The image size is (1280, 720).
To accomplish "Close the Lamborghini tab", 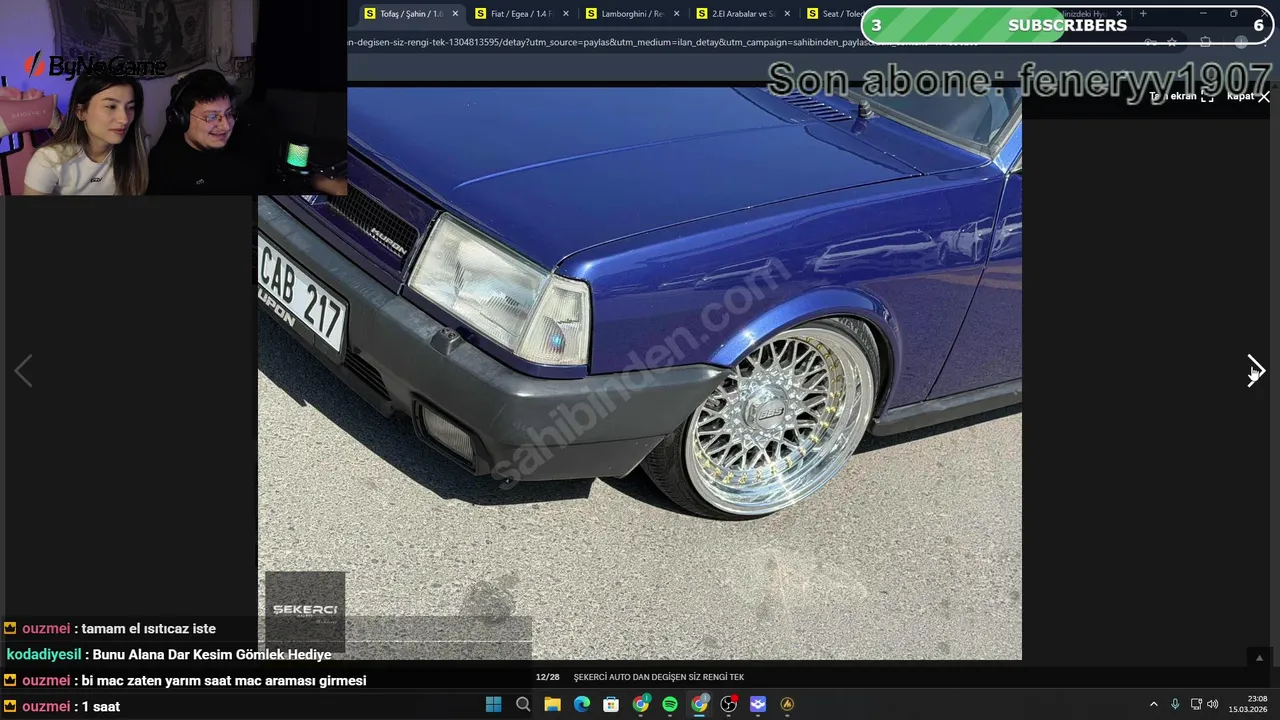I will 677,14.
